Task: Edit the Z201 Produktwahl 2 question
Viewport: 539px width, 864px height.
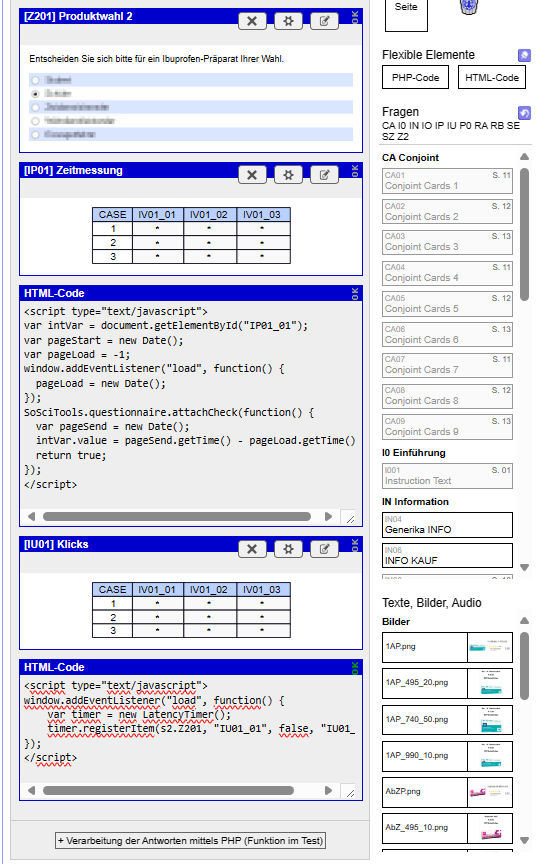Action: click(x=325, y=21)
